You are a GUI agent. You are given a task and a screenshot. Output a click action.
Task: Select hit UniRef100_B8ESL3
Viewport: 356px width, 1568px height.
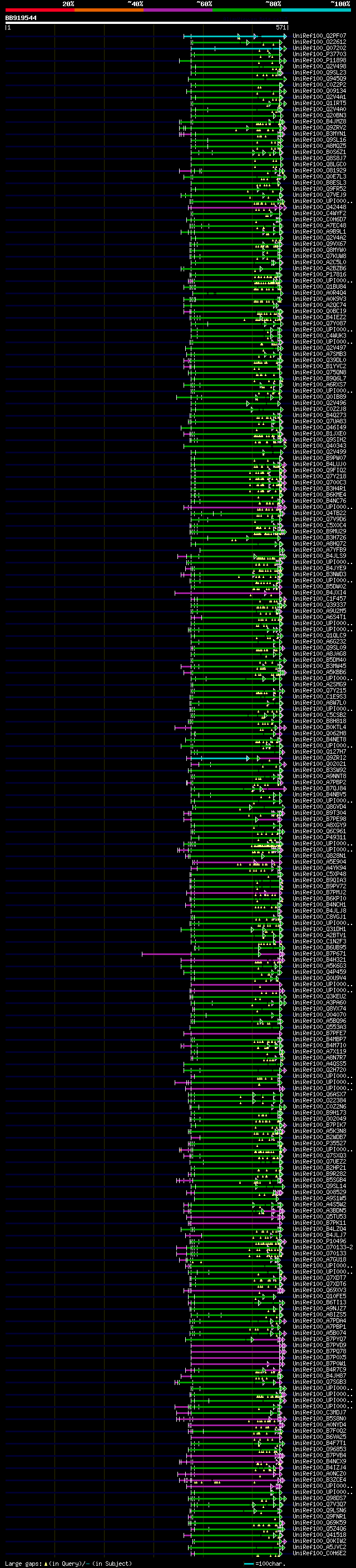click(x=319, y=182)
